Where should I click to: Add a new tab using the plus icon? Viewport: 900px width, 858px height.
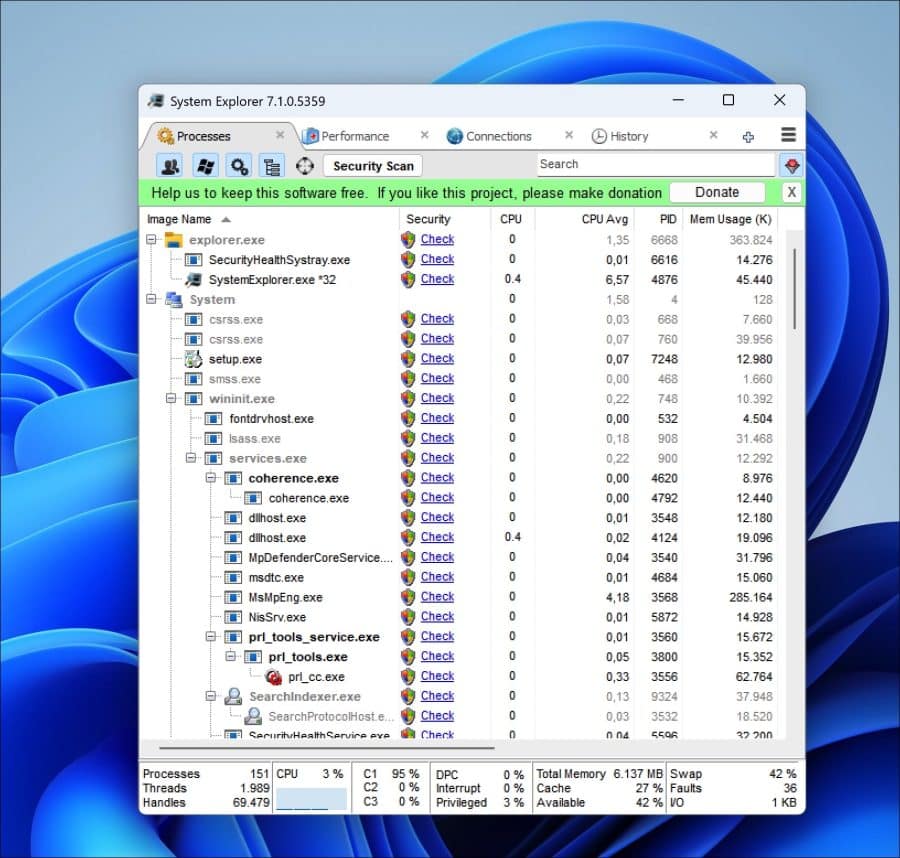click(748, 135)
